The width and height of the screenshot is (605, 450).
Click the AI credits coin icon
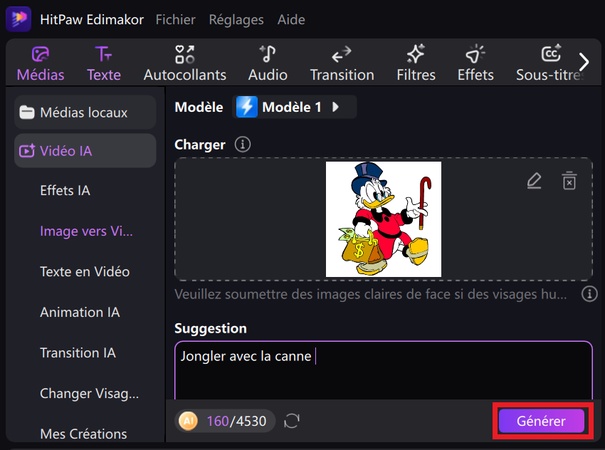[188, 421]
